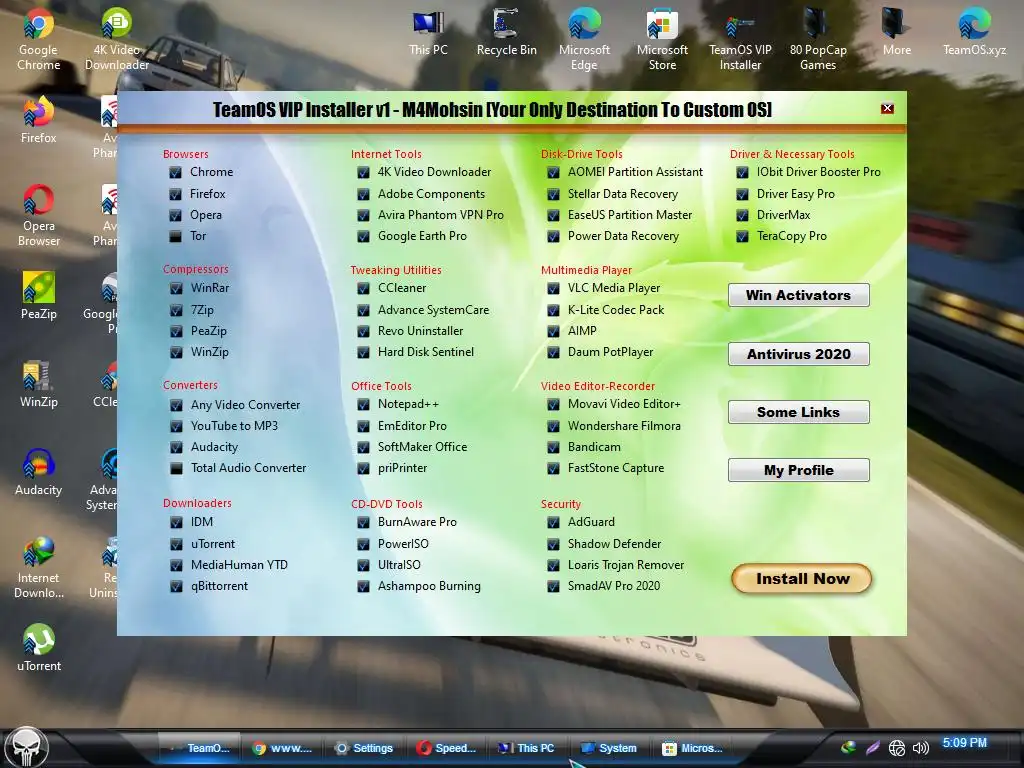Switch to the TeamO... taskbar item
Viewport: 1024px width, 768px height.
pyautogui.click(x=199, y=748)
